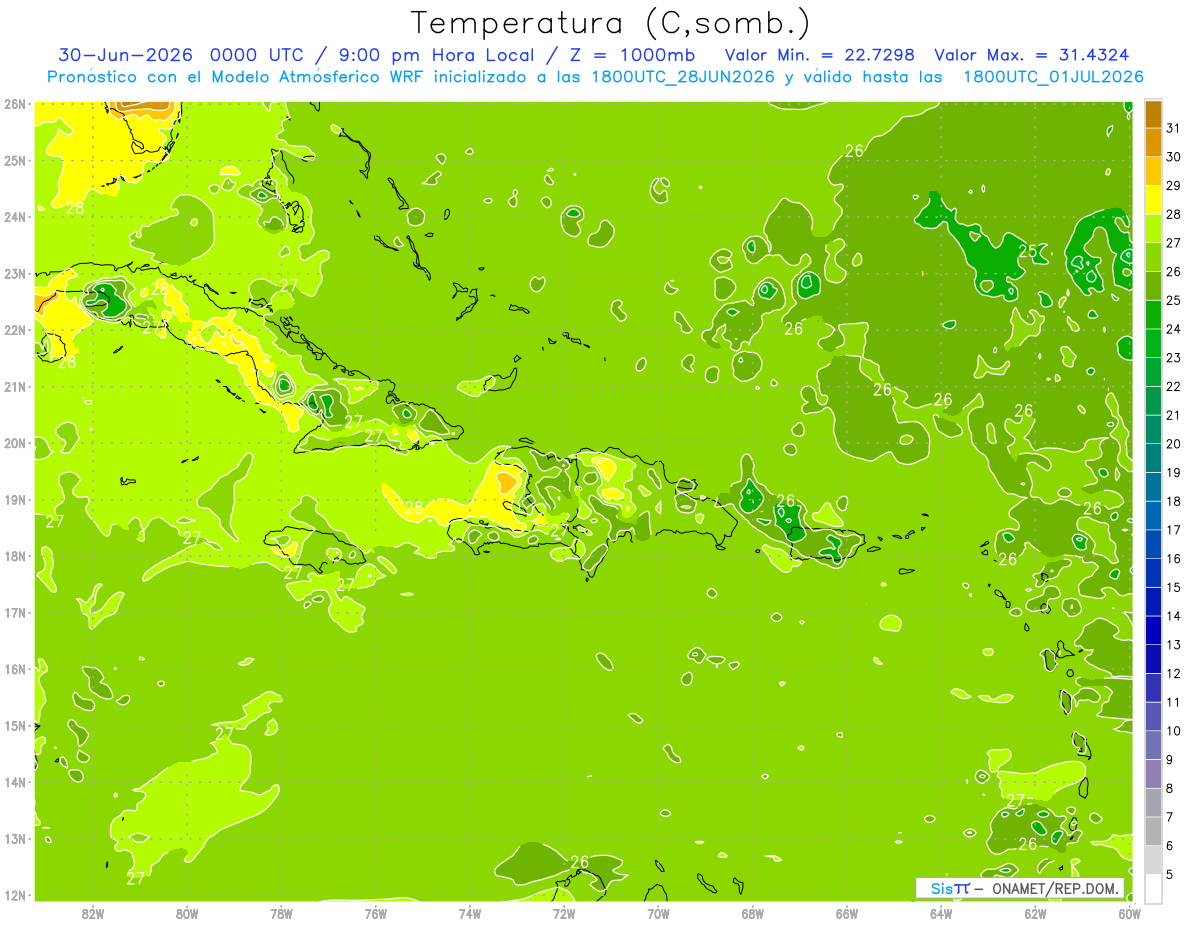This screenshot has height=927, width=1200.
Task: Click the gray legend swatch between 6 and 7
Action: pyautogui.click(x=1153, y=832)
